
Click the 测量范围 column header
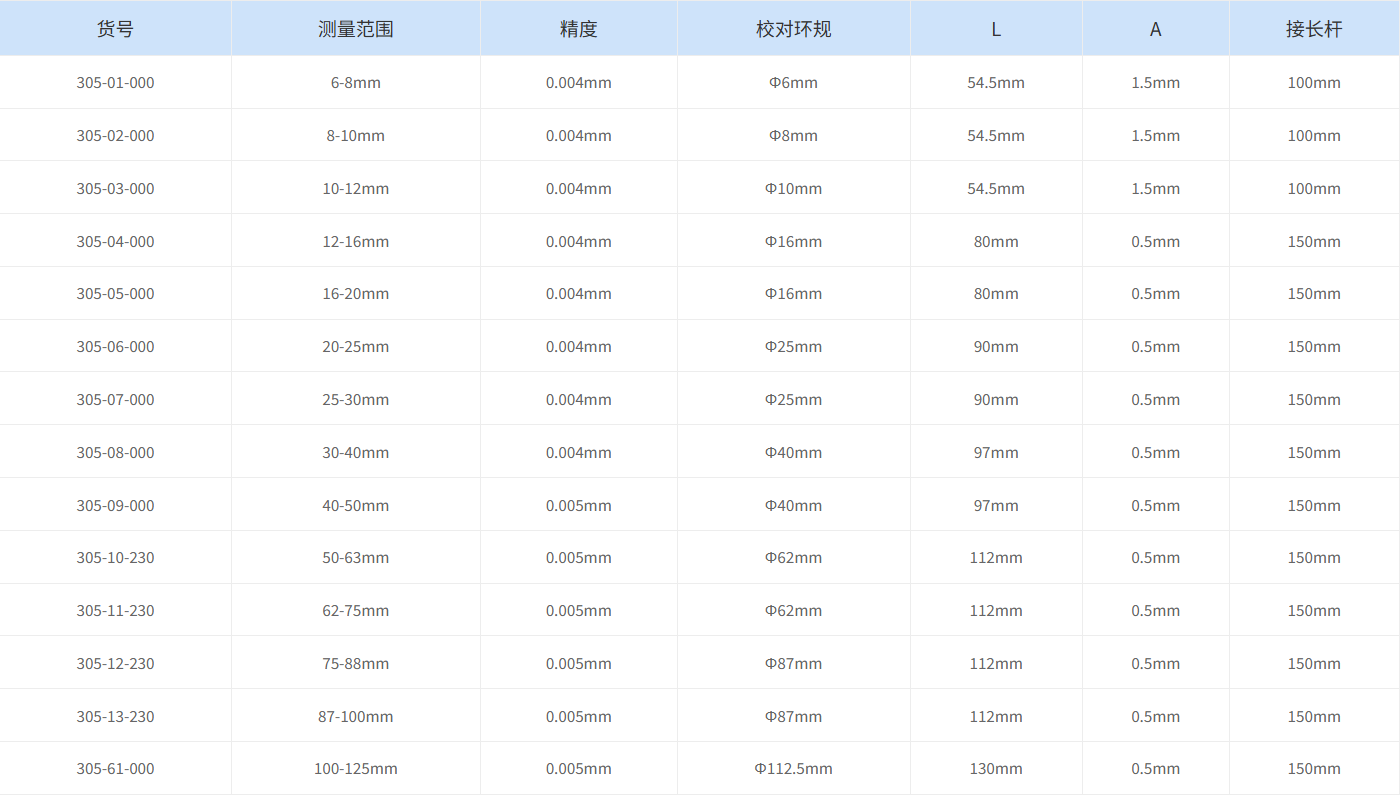click(355, 28)
